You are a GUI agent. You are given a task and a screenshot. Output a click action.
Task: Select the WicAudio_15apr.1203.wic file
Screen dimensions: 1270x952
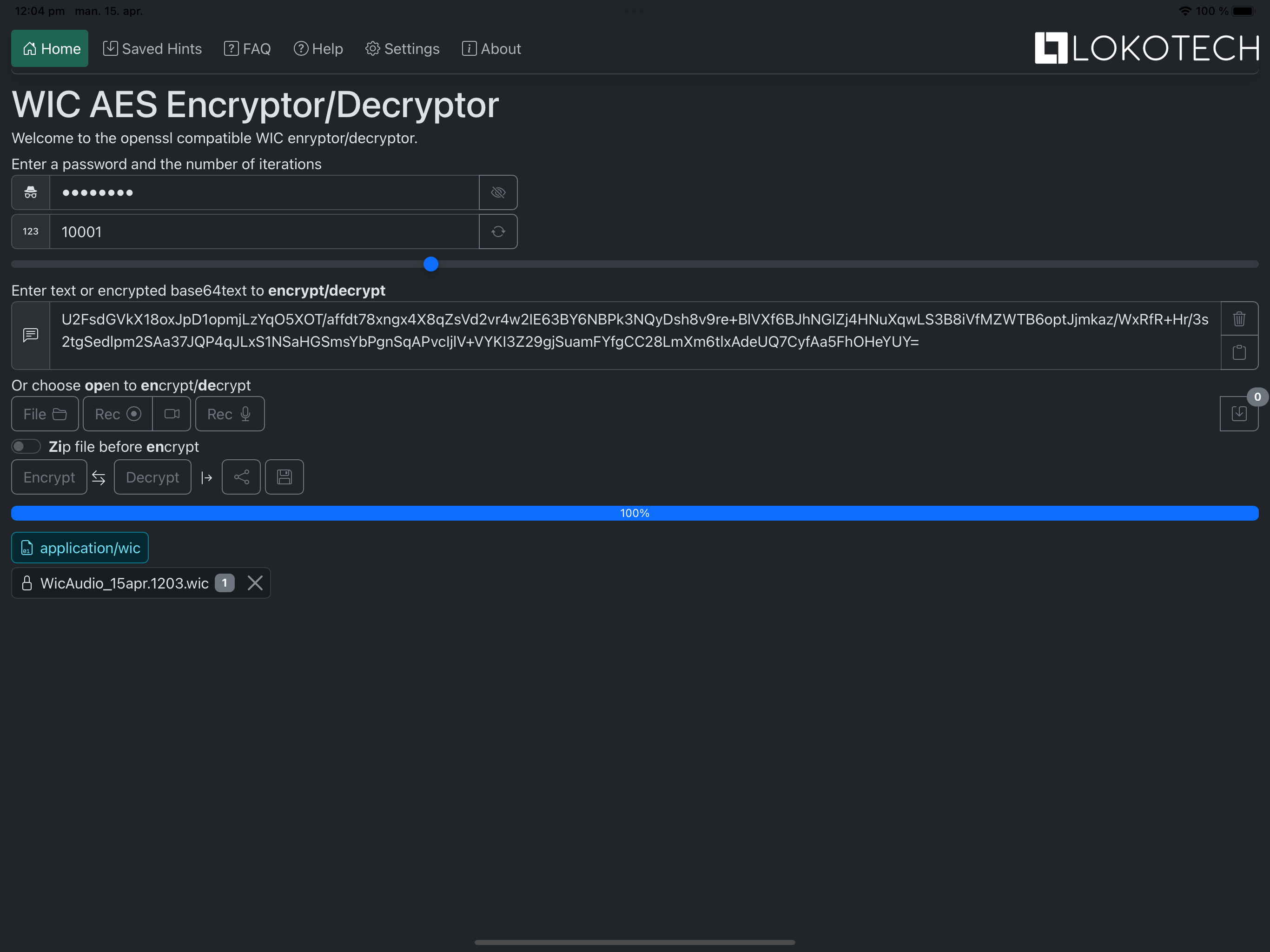pyautogui.click(x=124, y=583)
